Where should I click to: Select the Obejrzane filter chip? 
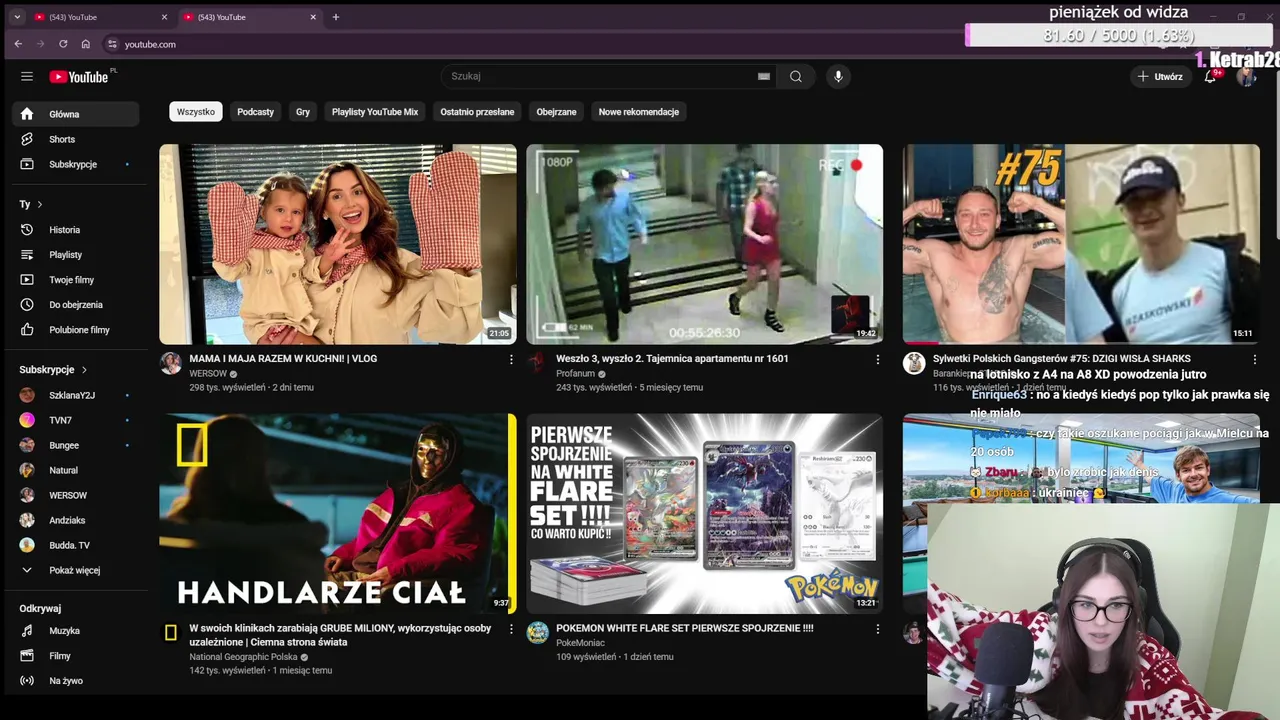(x=556, y=112)
